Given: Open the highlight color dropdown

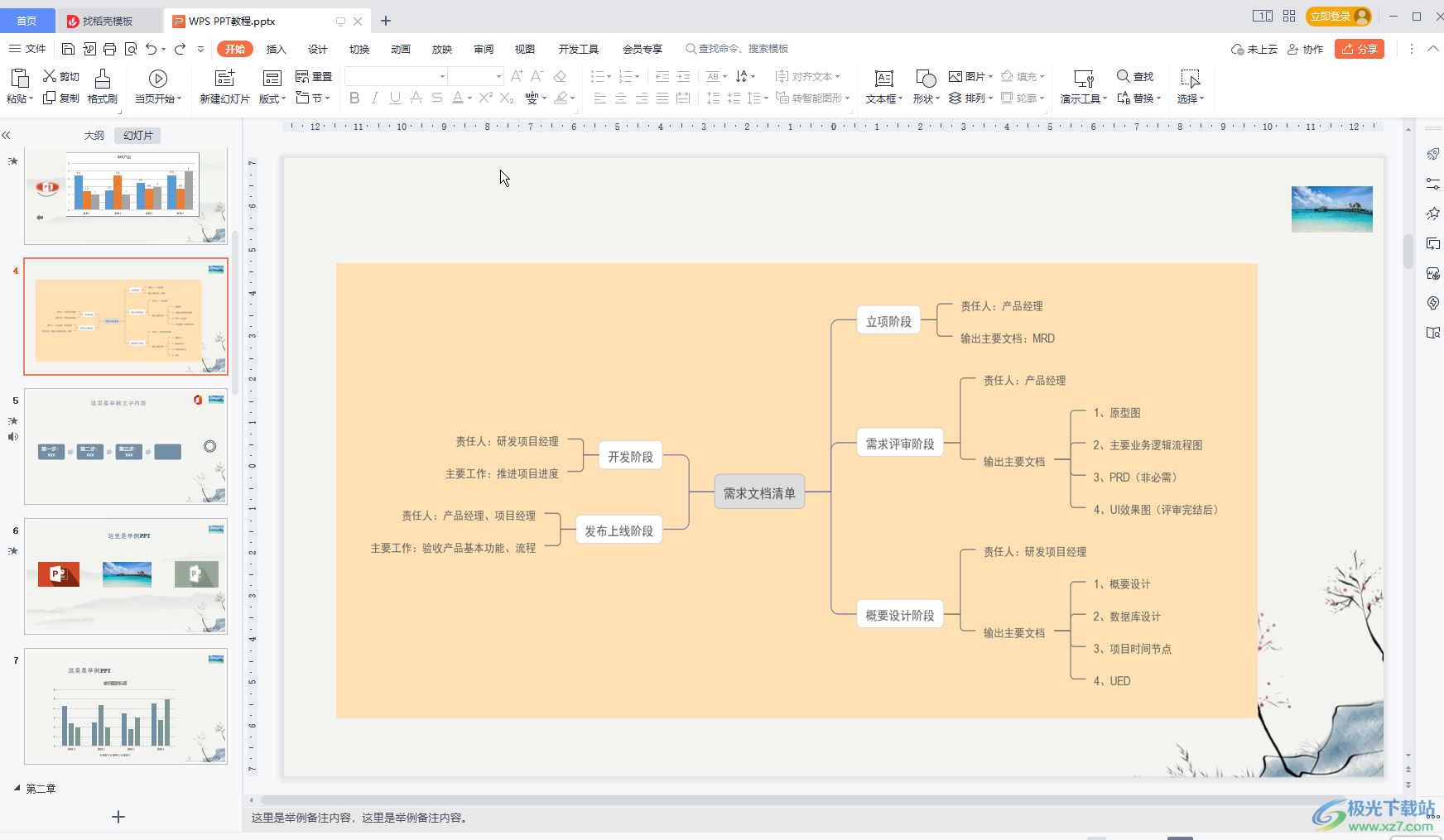Looking at the screenshot, I should tap(572, 98).
